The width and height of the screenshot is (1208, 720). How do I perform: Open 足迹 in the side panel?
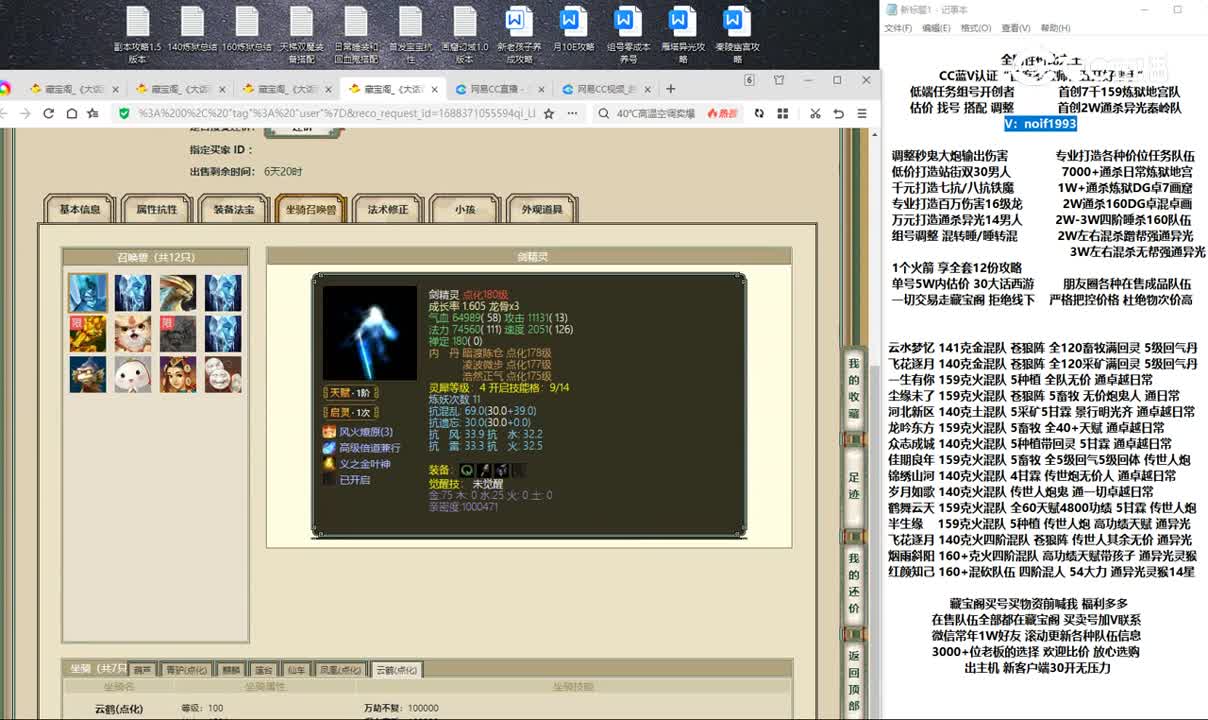853,486
